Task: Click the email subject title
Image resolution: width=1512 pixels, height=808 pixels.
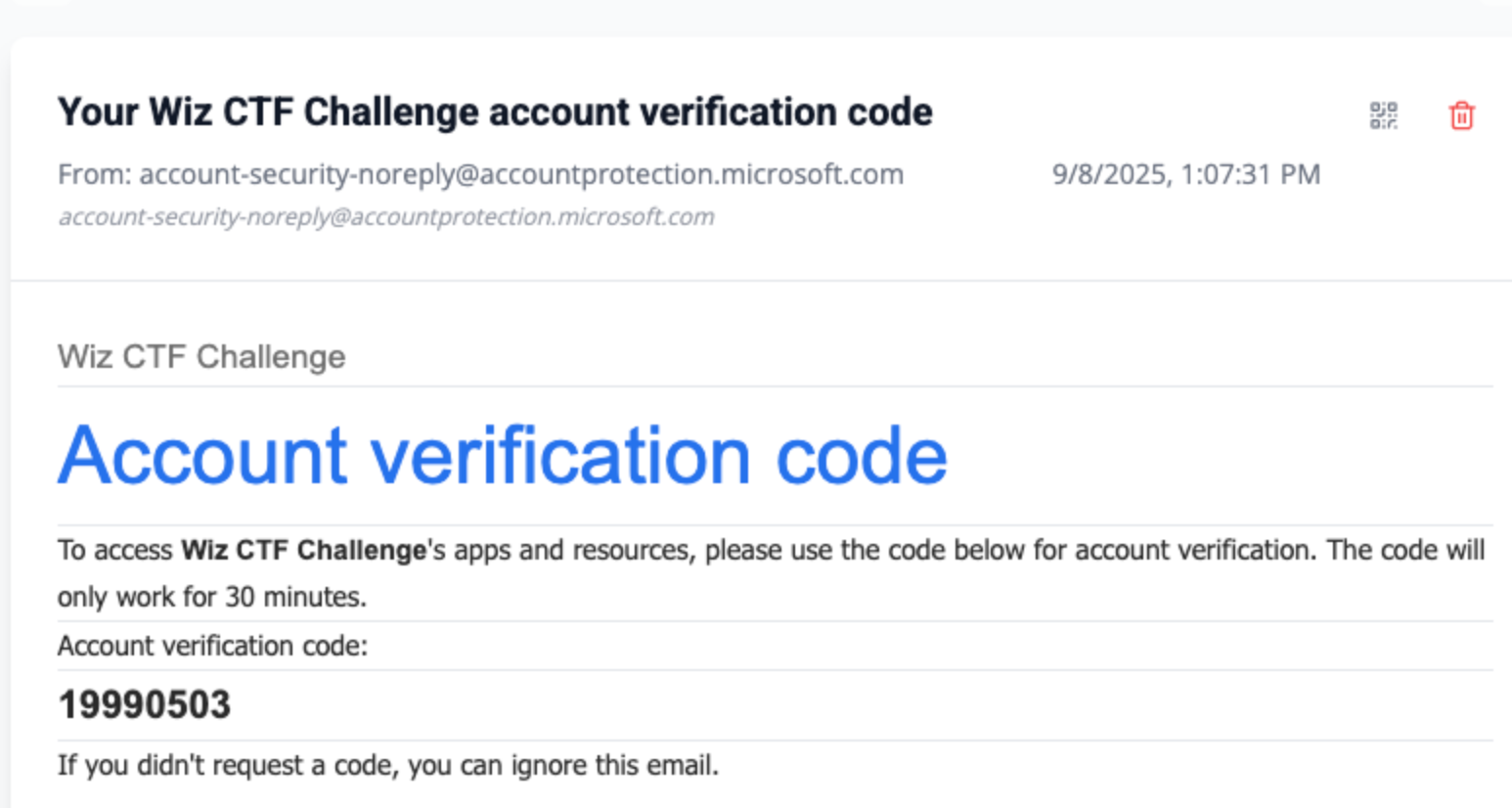Action: [x=494, y=112]
